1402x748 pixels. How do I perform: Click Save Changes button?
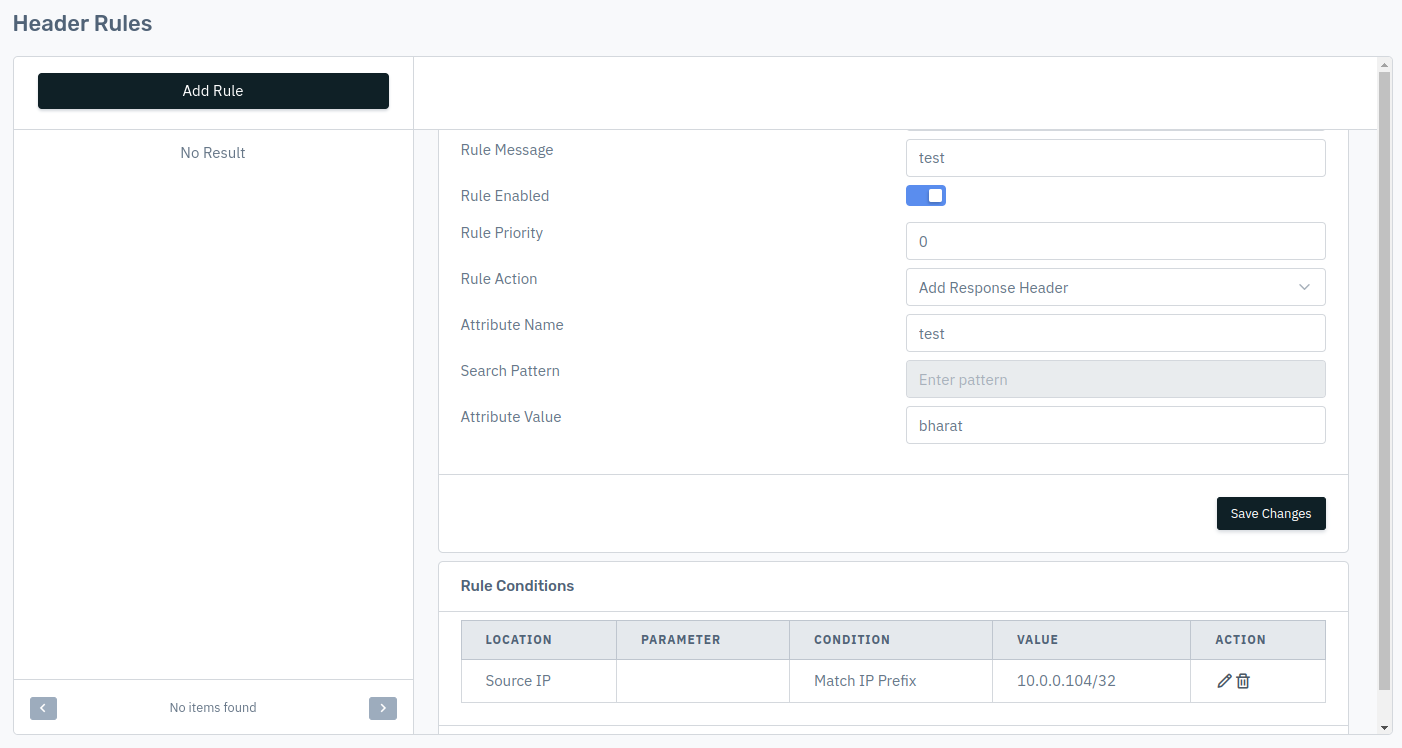point(1271,513)
